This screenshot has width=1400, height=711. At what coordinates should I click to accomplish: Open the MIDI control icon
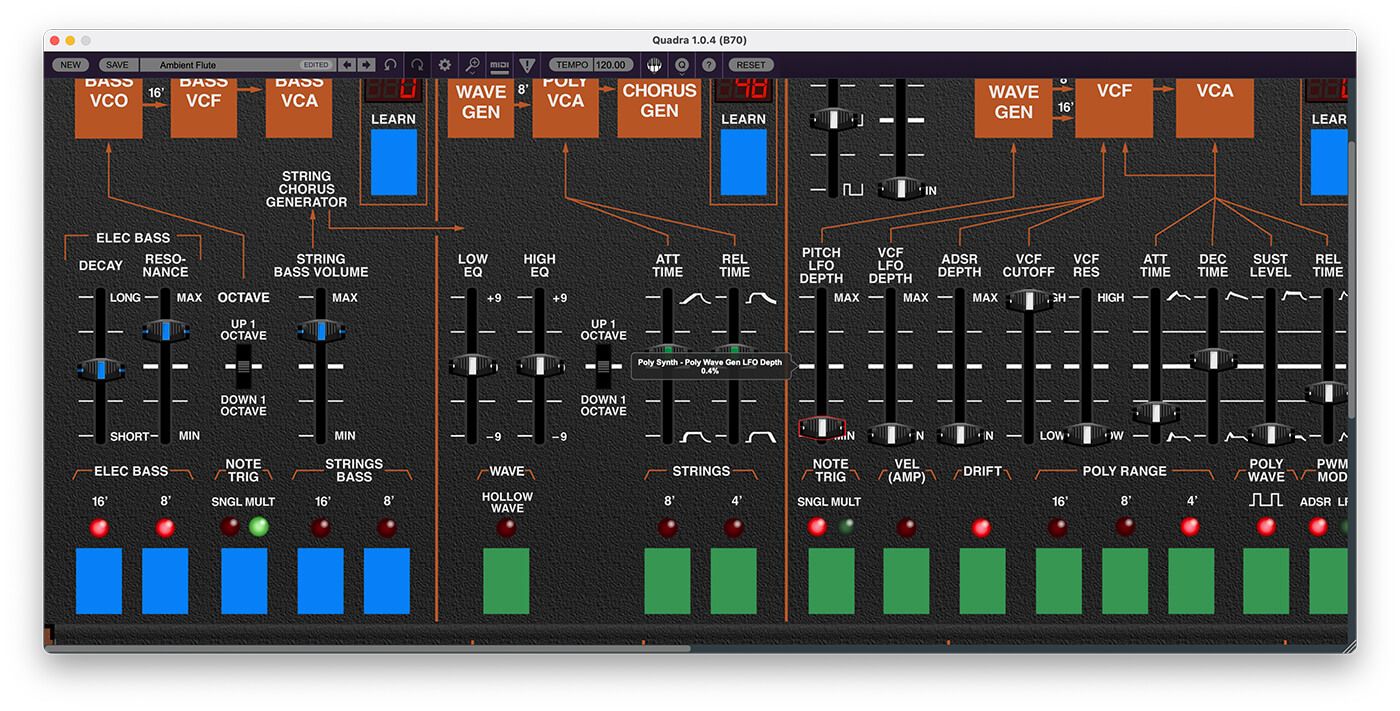pos(500,64)
